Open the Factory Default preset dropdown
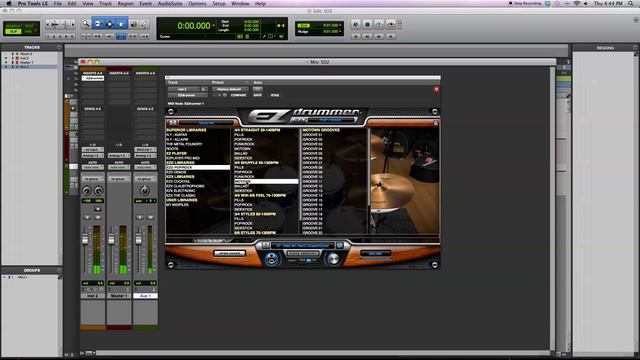 click(230, 89)
